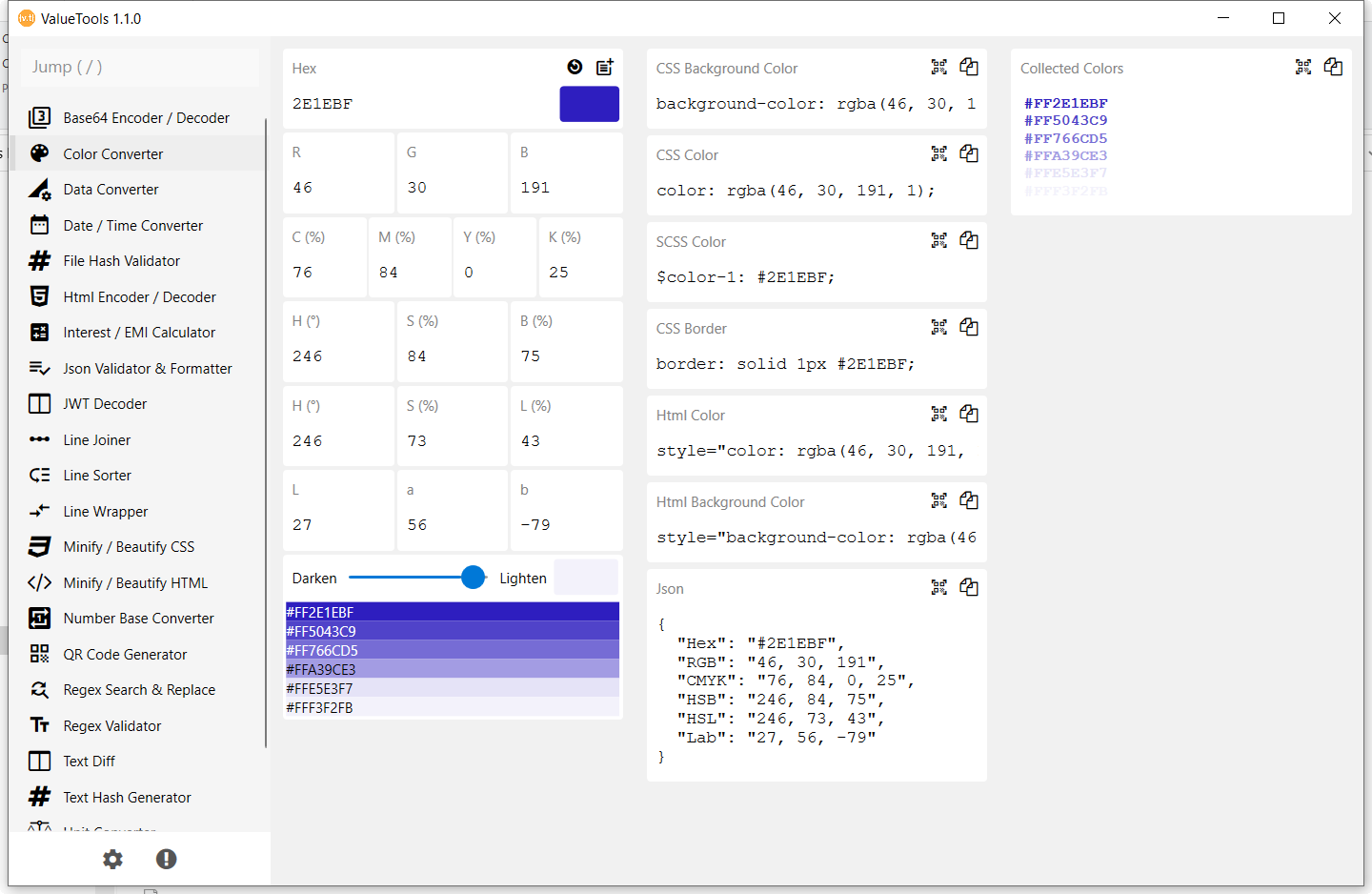Open Json Validator & Formatter icon

click(x=39, y=368)
